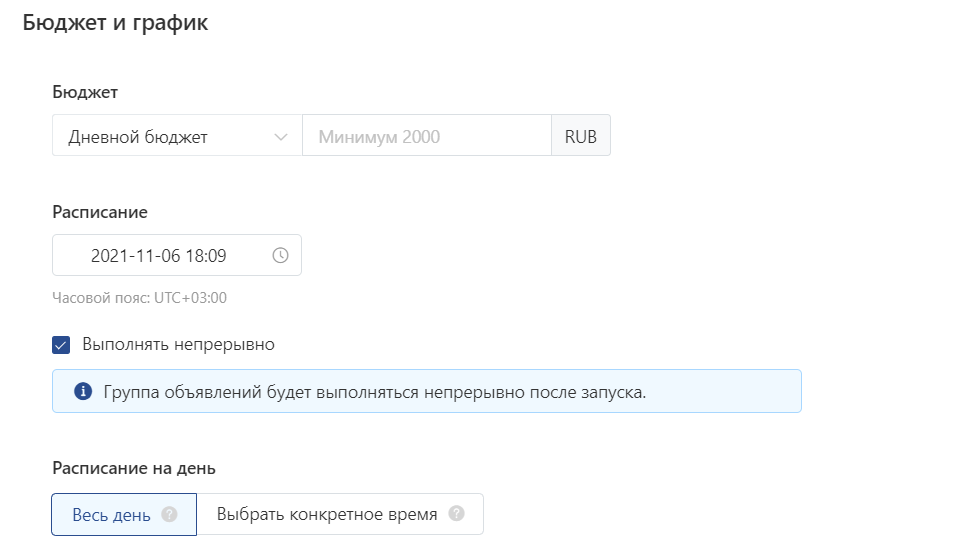Focus the Минимум 2000 budget input

427,135
